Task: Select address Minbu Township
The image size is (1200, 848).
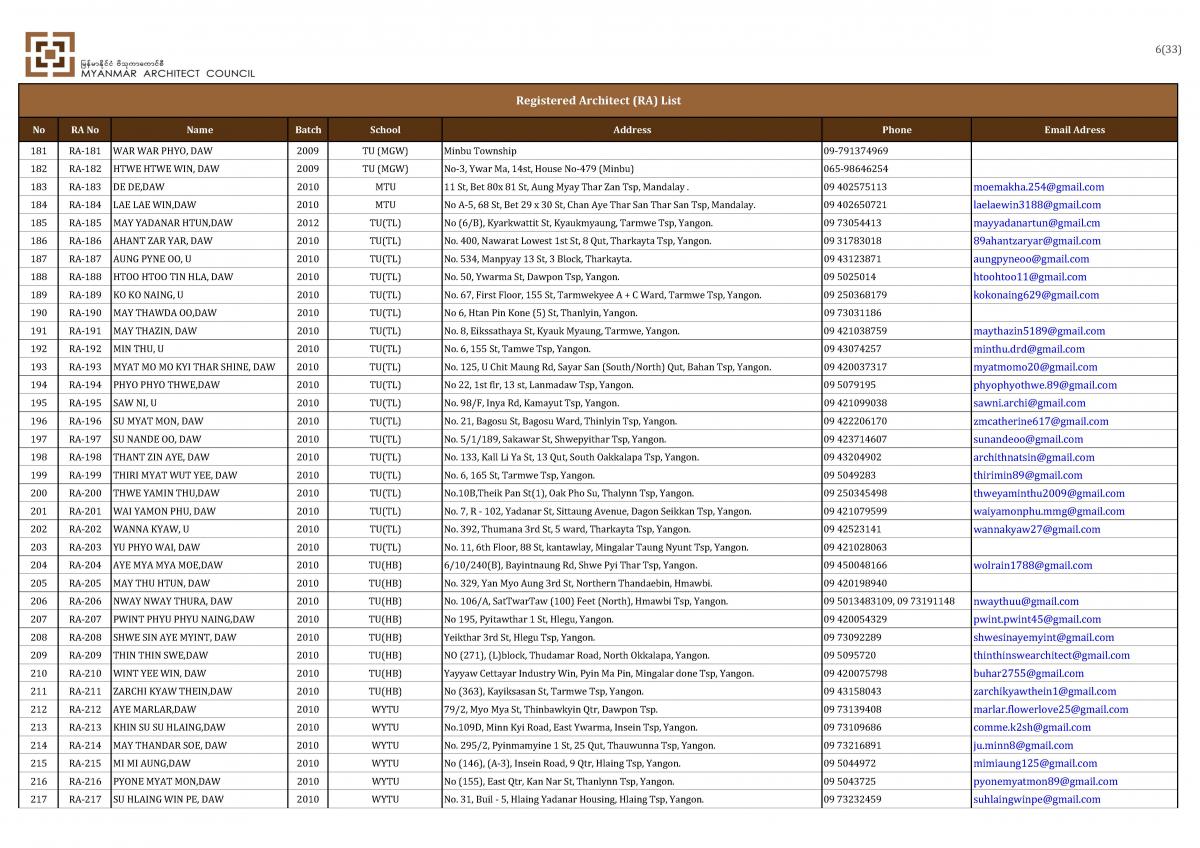Action: tap(480, 151)
